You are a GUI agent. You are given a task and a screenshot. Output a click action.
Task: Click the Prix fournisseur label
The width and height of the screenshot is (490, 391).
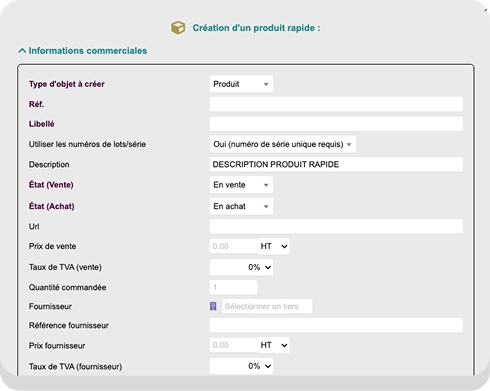(57, 346)
